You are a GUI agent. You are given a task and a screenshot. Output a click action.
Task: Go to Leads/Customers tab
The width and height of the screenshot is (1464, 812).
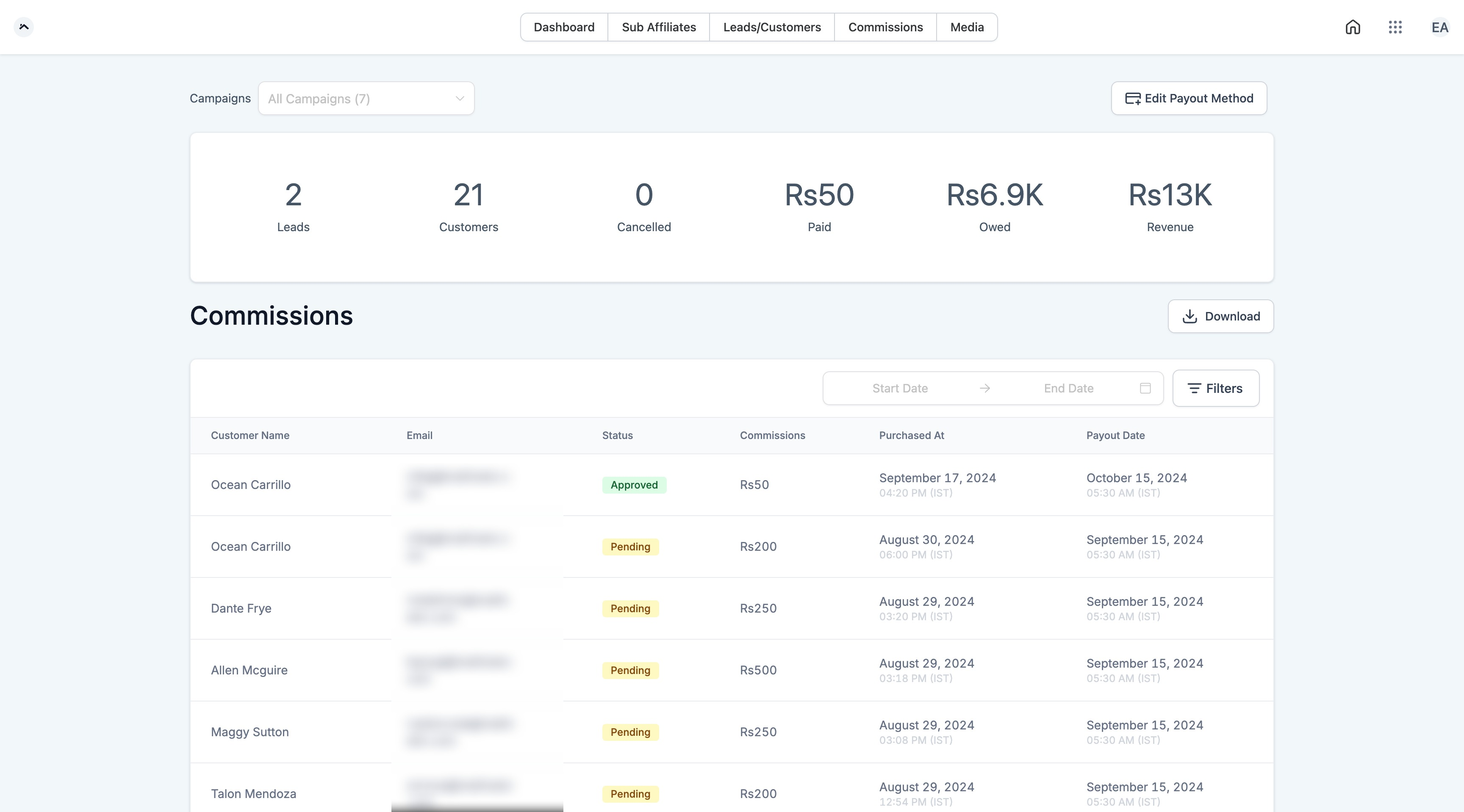click(772, 27)
